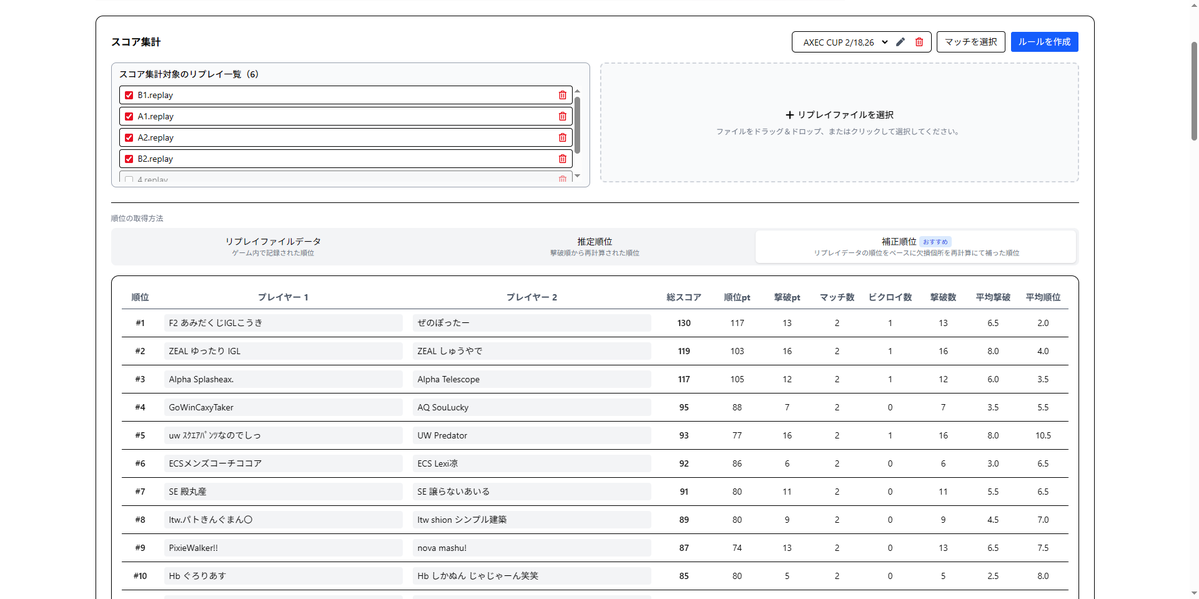1199x599 pixels.
Task: Click player field ECSメンズコーチココア
Action: 283,464
